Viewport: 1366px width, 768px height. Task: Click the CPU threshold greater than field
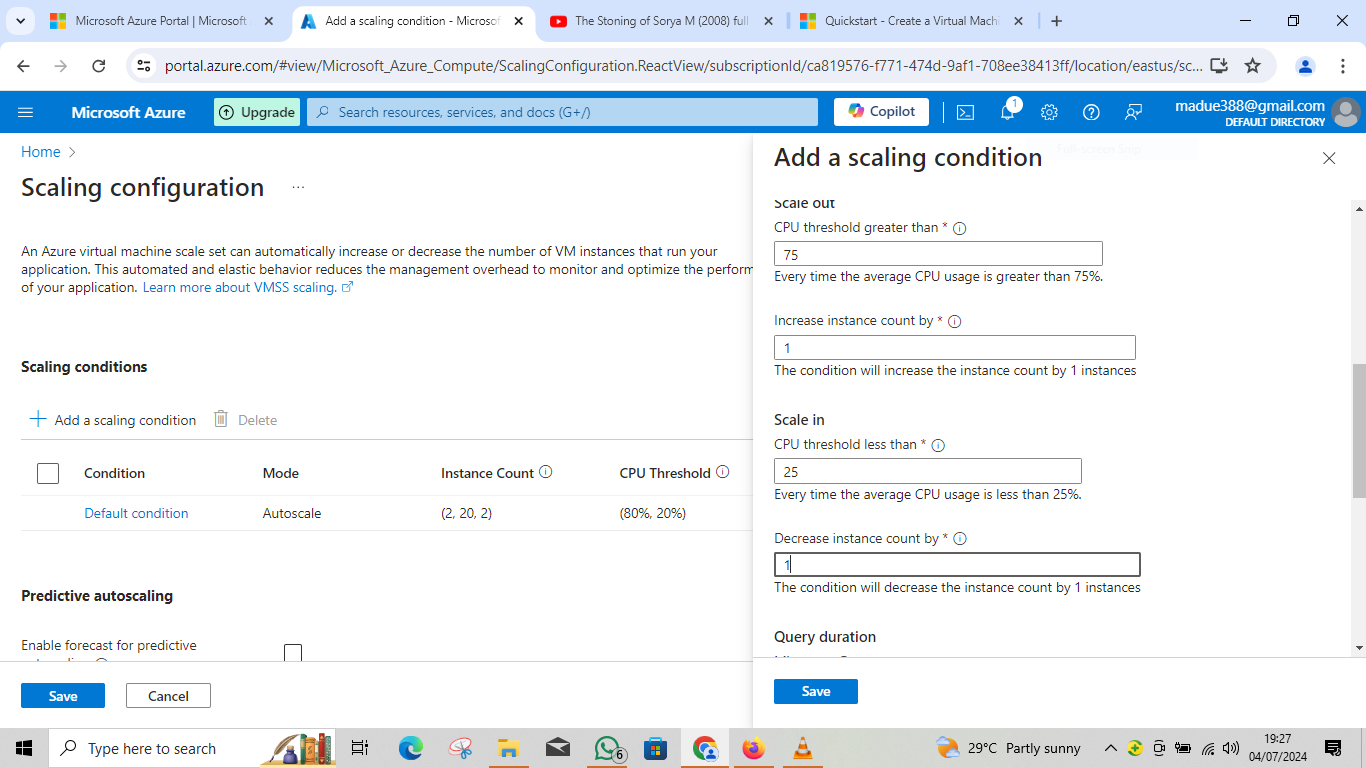coord(938,254)
